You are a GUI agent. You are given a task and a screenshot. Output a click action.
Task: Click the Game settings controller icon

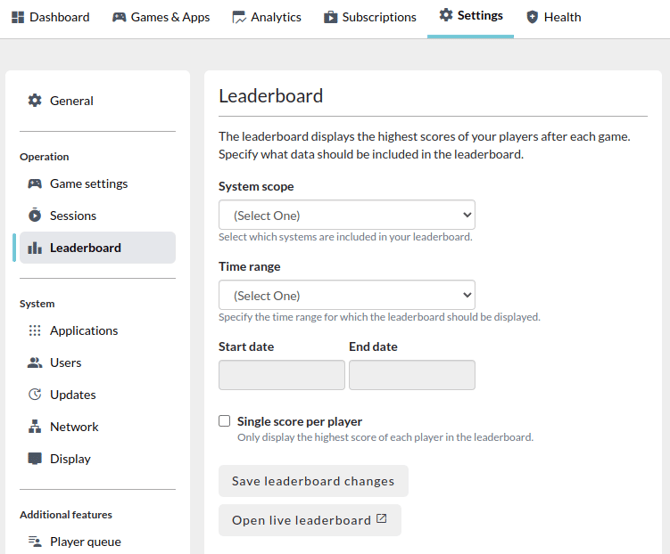click(35, 184)
